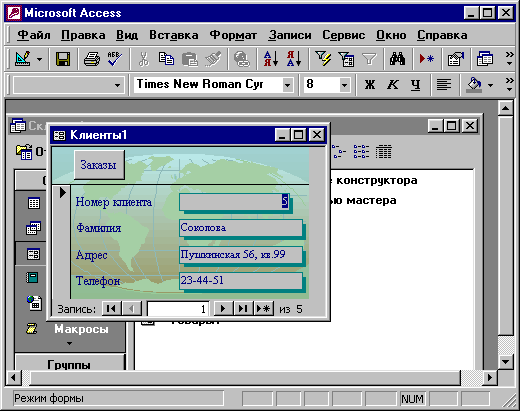Screen dimensions: 520x411
Task: Go to last record
Action: point(243,309)
